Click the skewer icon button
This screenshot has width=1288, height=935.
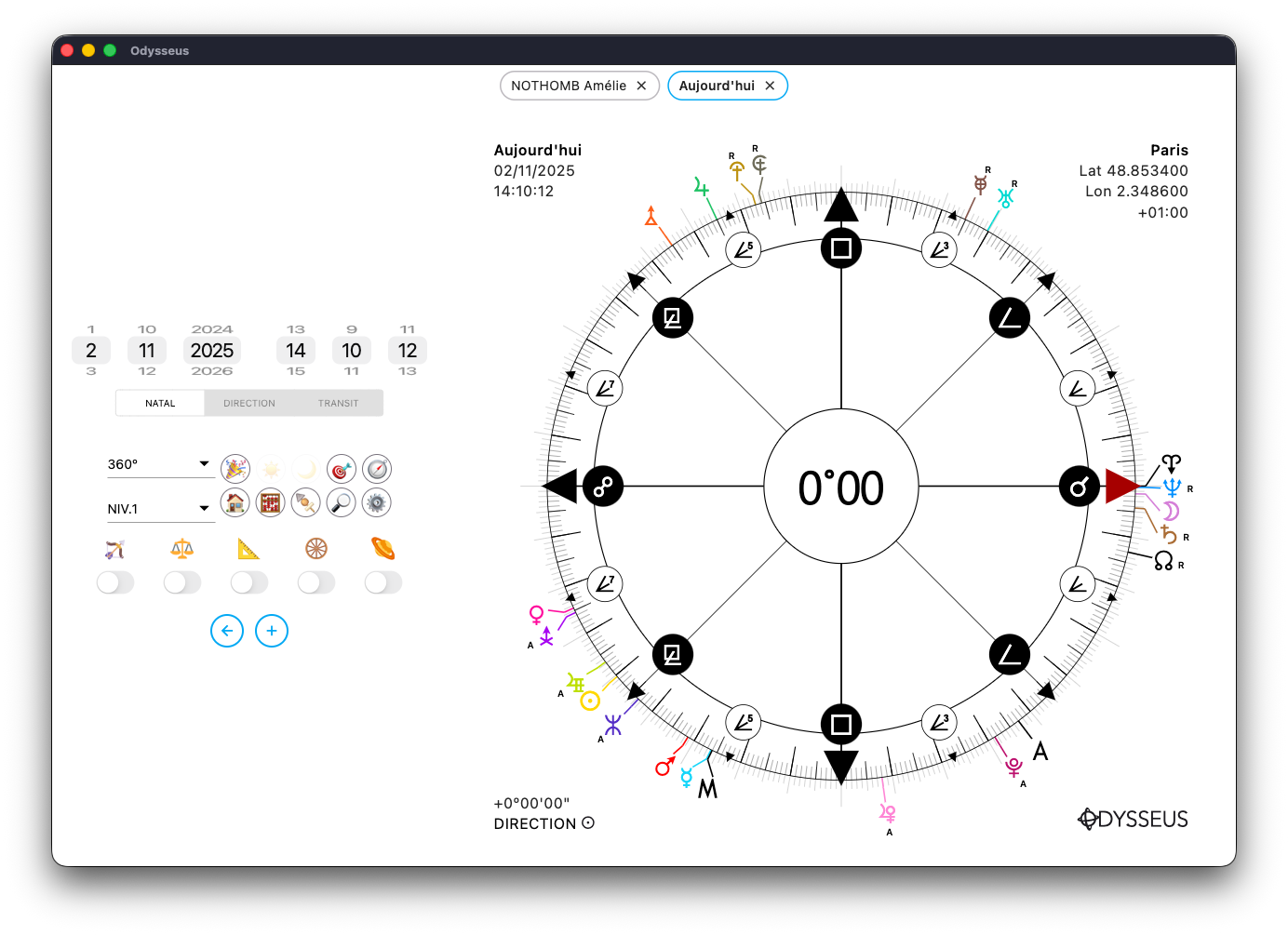[306, 503]
